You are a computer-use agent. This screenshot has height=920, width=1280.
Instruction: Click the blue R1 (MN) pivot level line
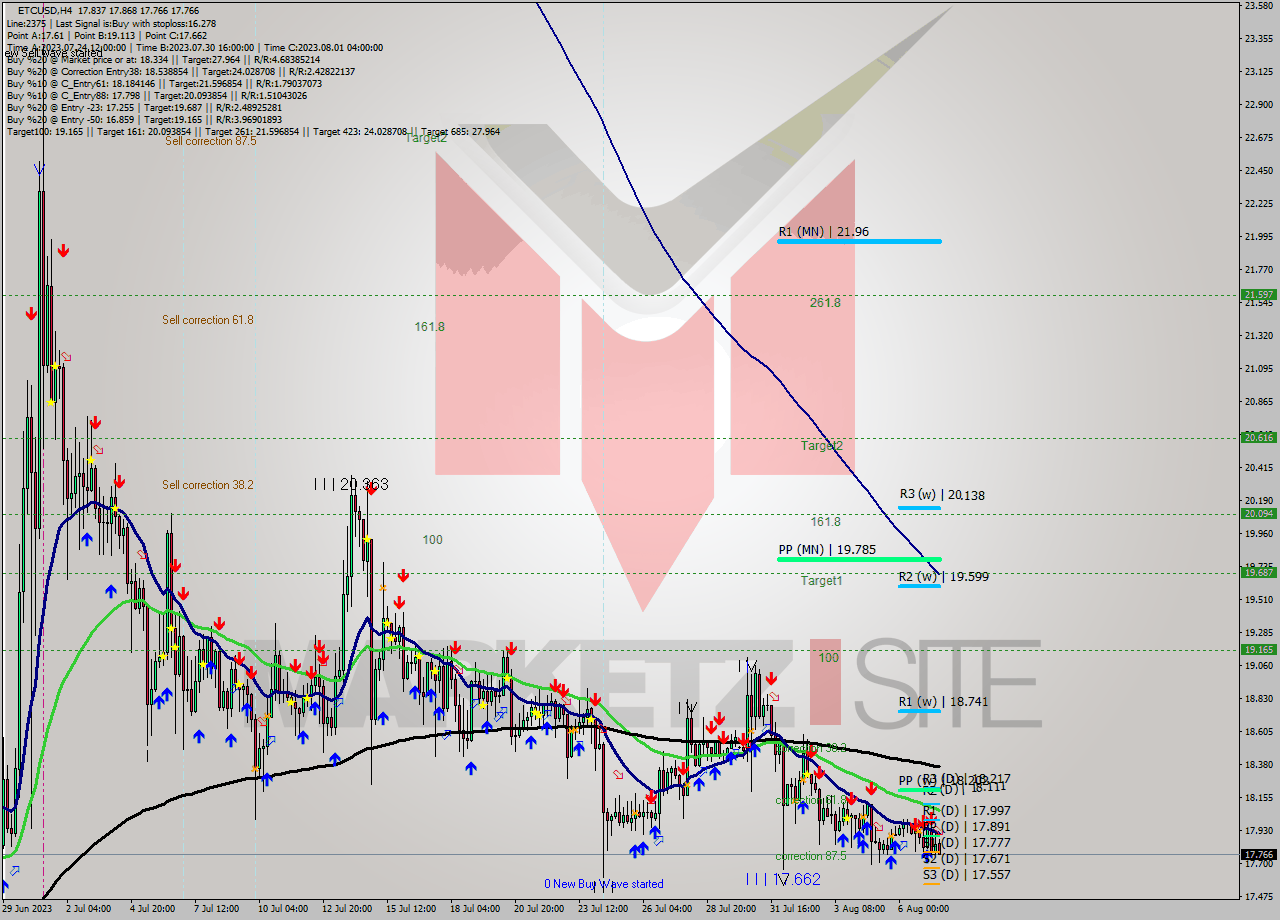click(859, 241)
